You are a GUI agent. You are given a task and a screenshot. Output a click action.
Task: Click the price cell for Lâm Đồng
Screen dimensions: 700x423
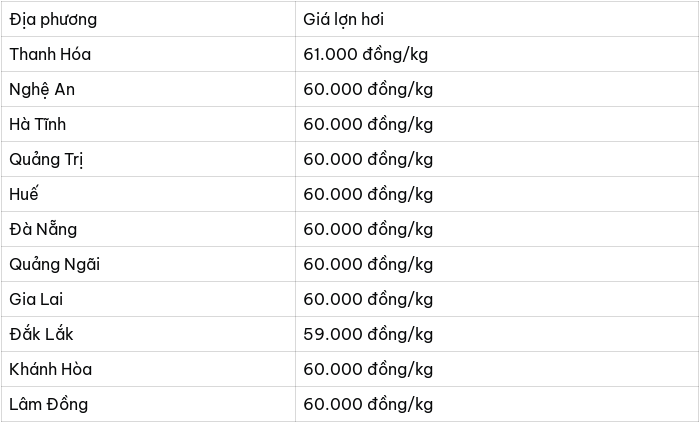point(497,404)
